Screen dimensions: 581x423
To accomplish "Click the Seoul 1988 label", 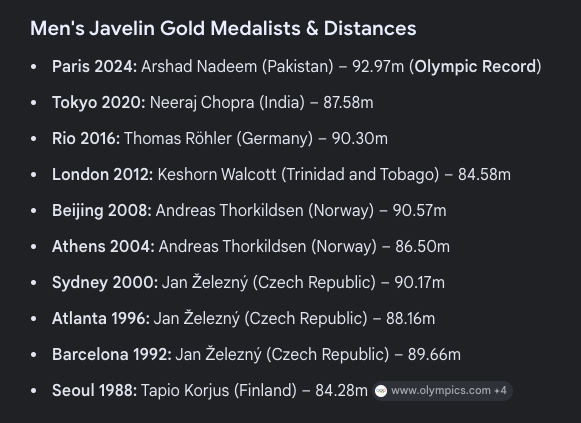I will tap(94, 390).
